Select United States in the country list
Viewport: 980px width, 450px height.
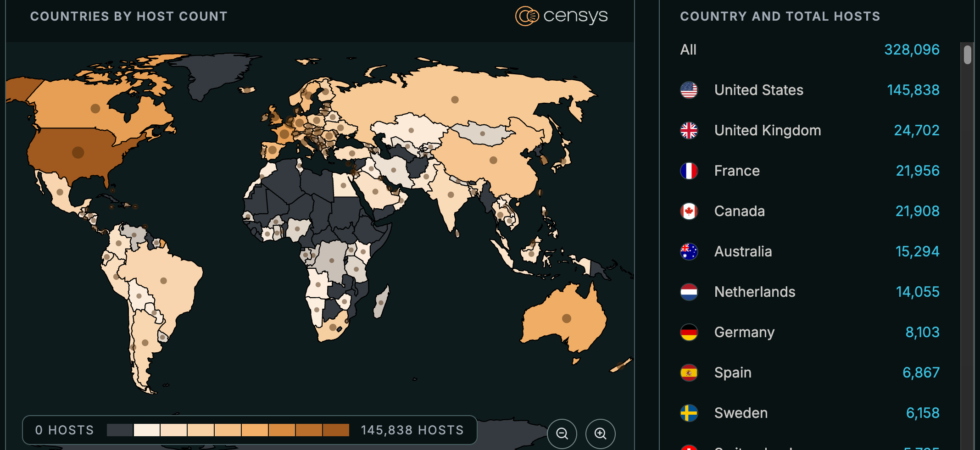click(x=810, y=90)
